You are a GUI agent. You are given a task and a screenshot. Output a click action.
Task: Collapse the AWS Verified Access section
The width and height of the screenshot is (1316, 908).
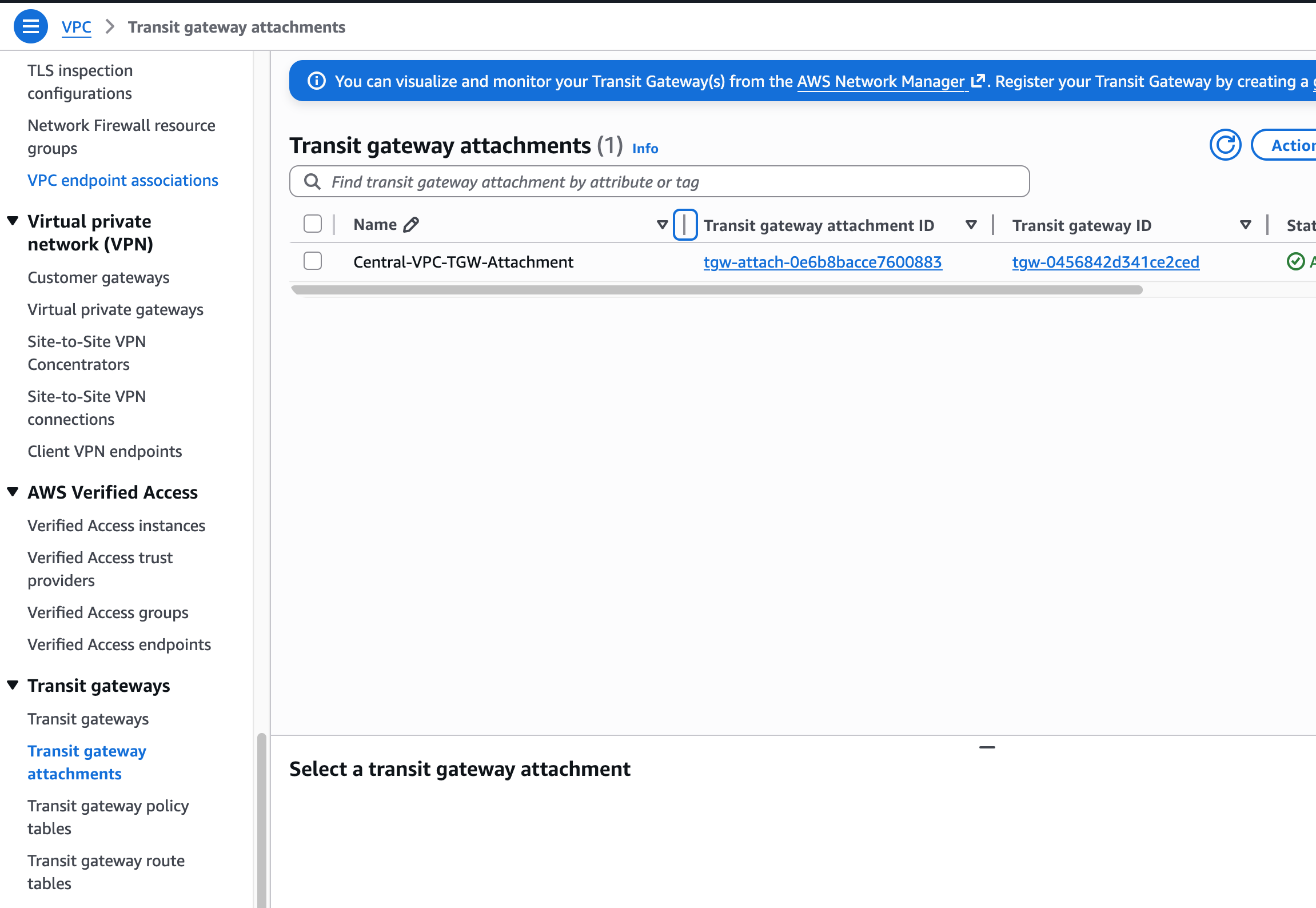pyautogui.click(x=13, y=492)
